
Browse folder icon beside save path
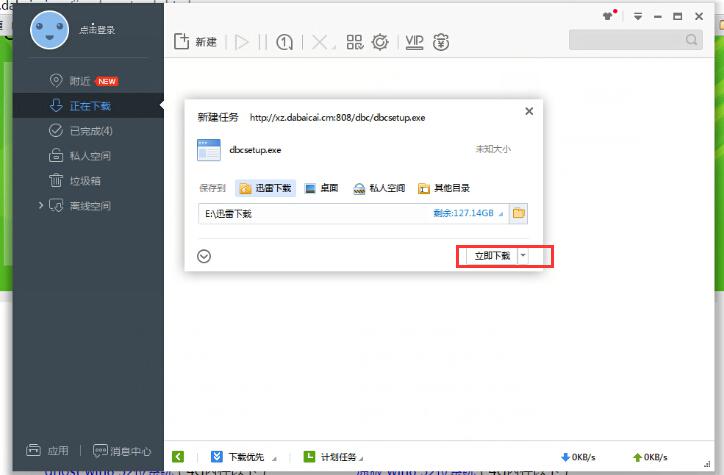pos(518,214)
